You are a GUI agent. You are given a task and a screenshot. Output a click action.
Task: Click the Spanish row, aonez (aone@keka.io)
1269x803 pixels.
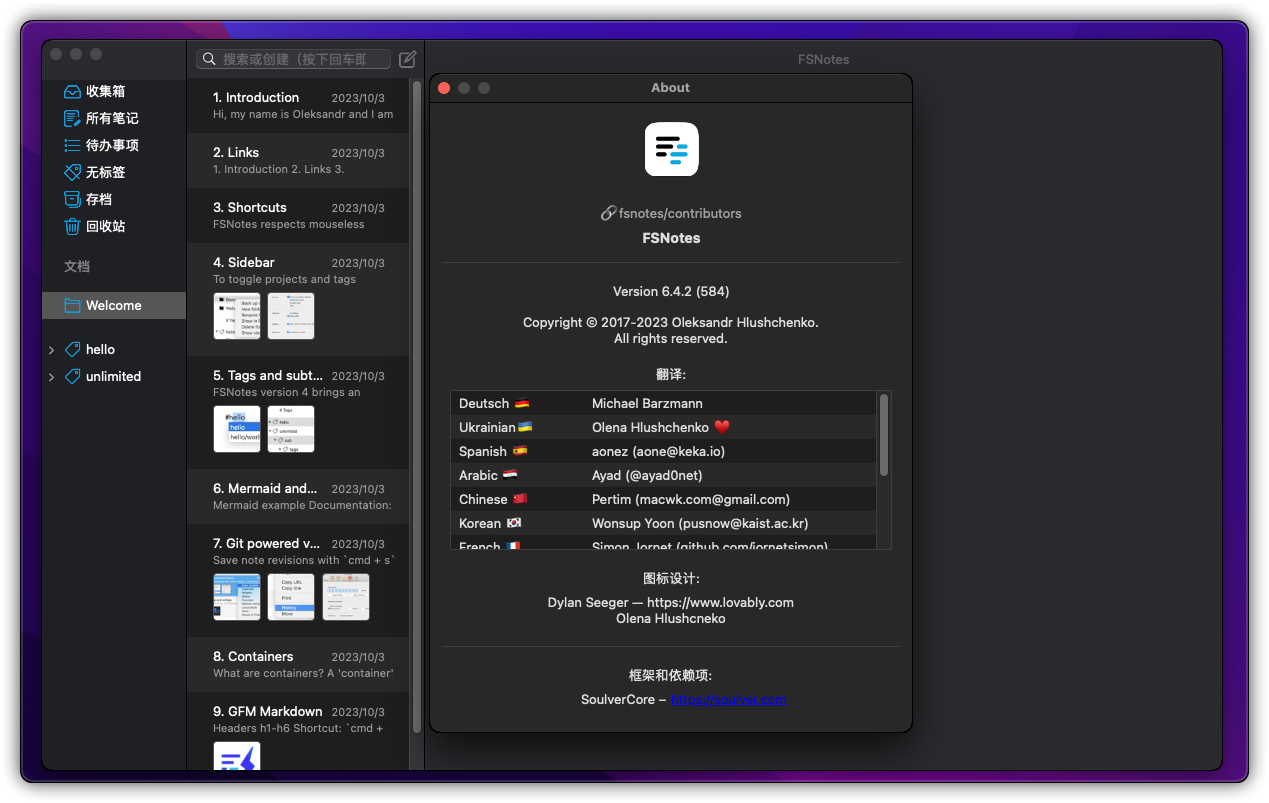coord(664,451)
